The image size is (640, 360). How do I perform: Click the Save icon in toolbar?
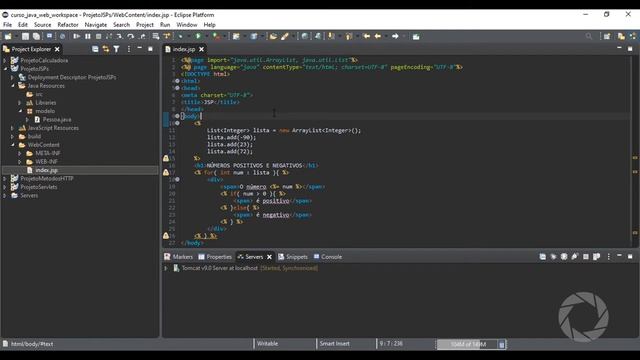click(25, 36)
